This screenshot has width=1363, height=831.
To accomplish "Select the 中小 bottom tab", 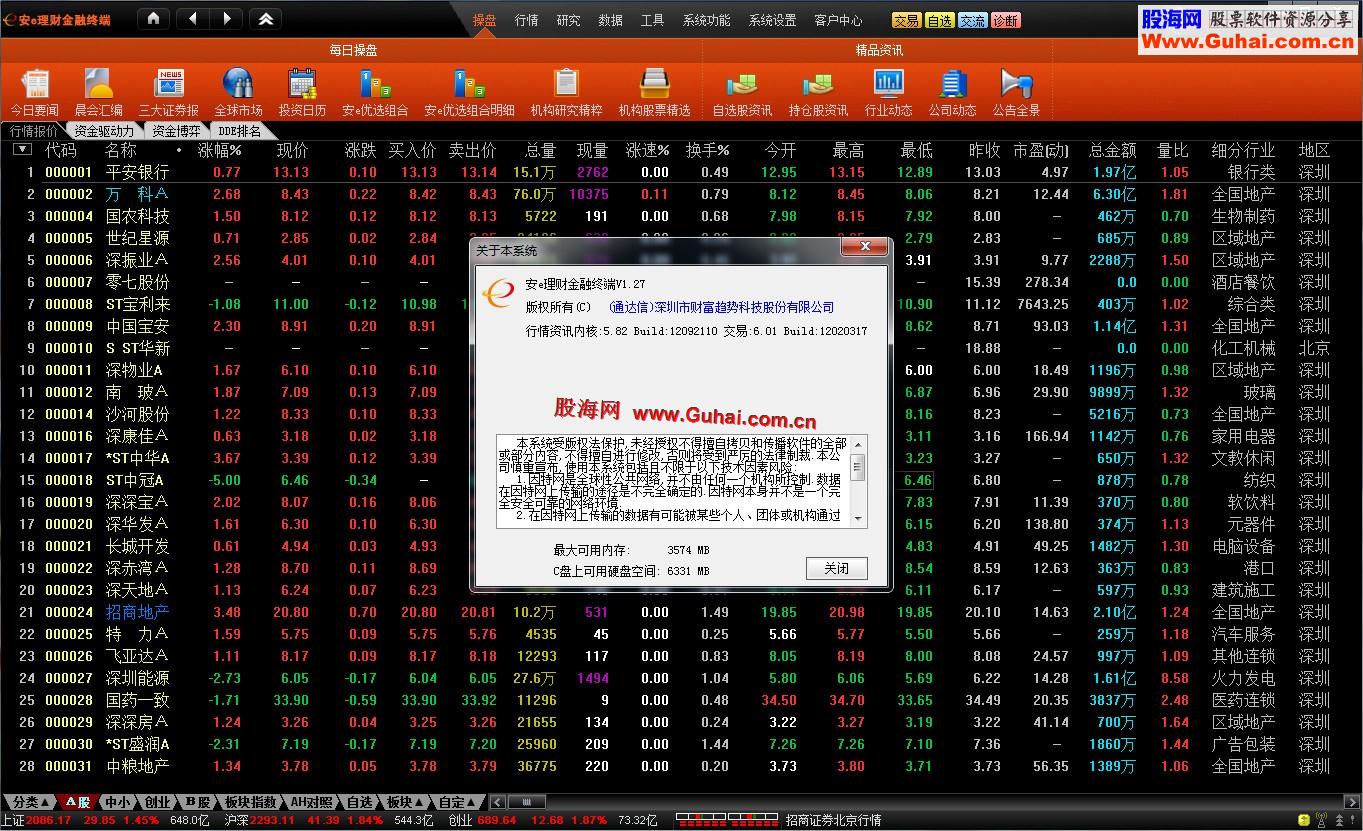I will point(118,802).
